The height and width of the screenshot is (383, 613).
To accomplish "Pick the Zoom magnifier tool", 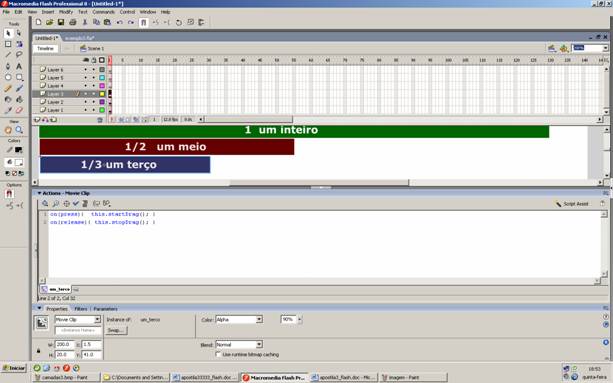I will (19, 130).
